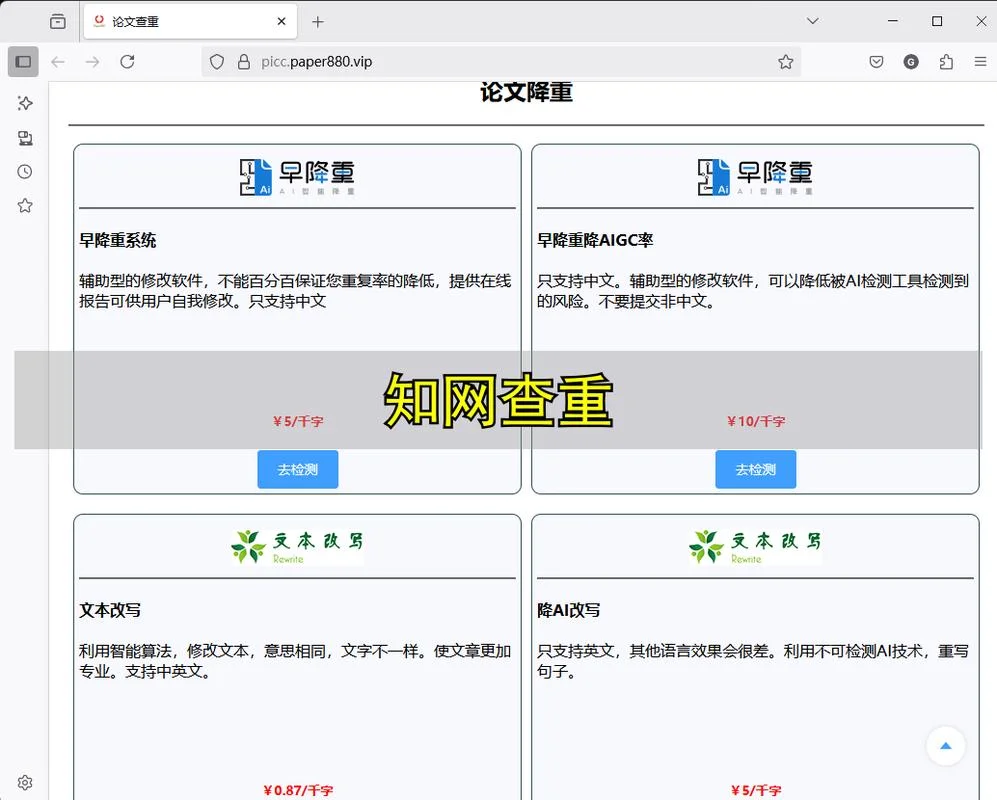The image size is (997, 800).
Task: Click the address bar picc.paper880.vip
Action: click(500, 62)
